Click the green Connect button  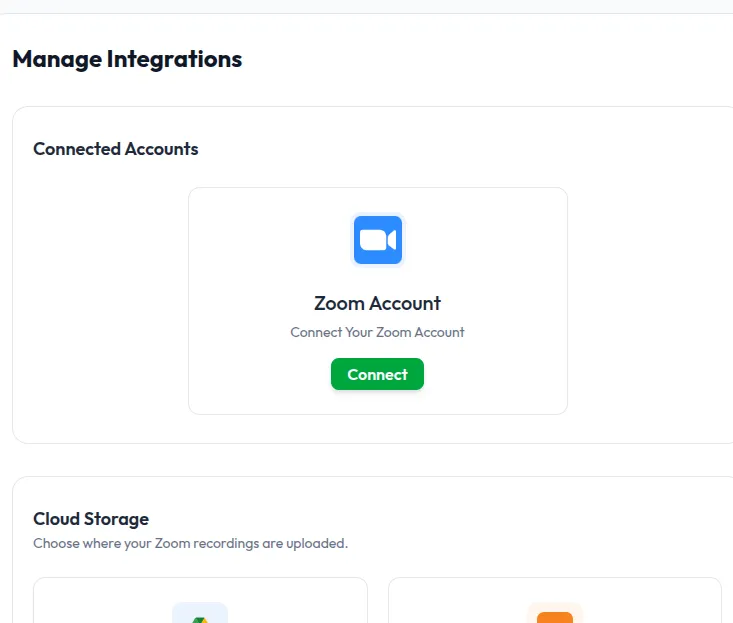pyautogui.click(x=377, y=374)
